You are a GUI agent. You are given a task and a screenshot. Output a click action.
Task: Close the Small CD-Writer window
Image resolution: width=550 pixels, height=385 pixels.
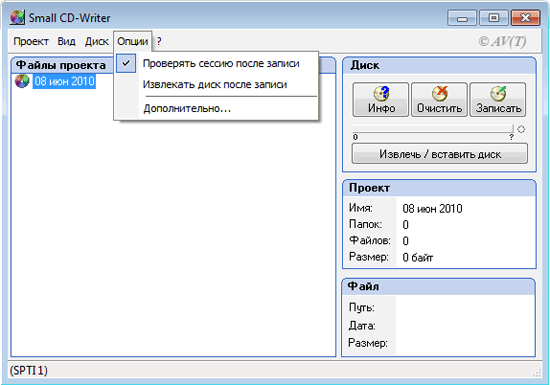coord(525,18)
